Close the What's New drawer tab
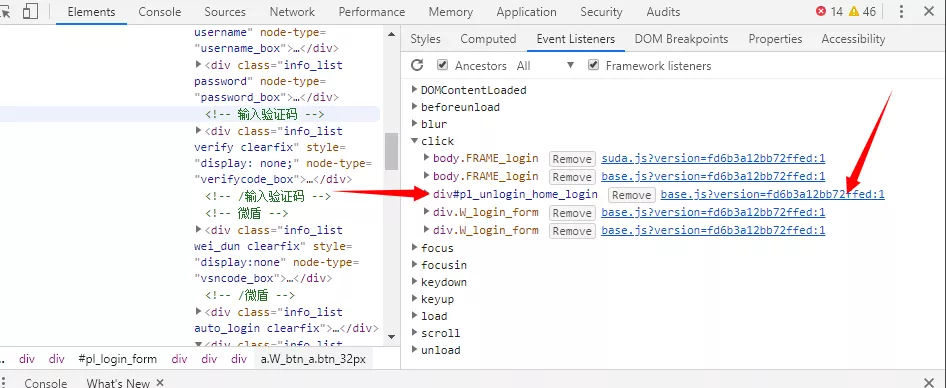946x388 pixels. pos(160,382)
